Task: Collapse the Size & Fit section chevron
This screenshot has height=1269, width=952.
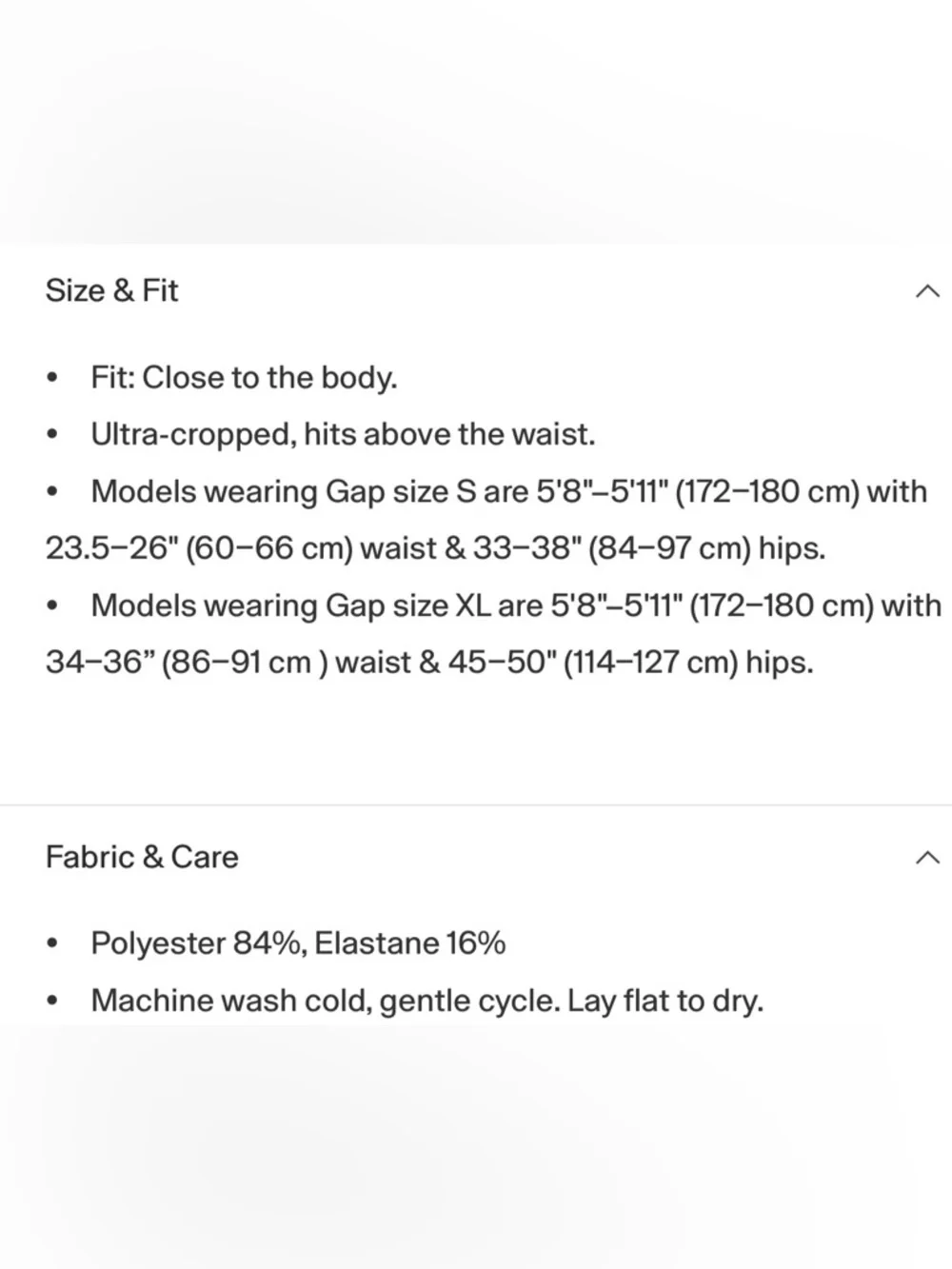Action: [x=926, y=291]
